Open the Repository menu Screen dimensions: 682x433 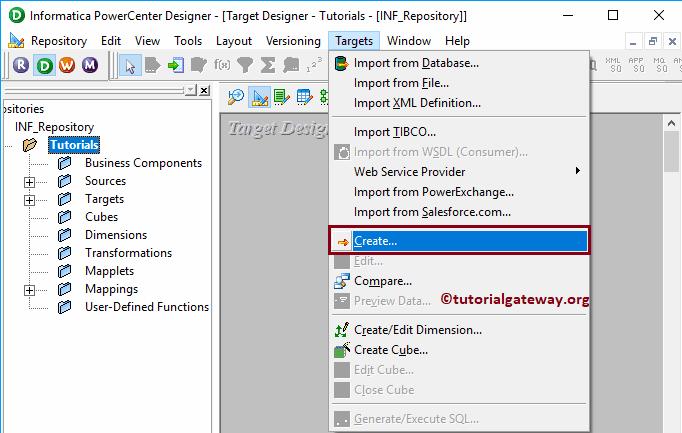tap(59, 41)
